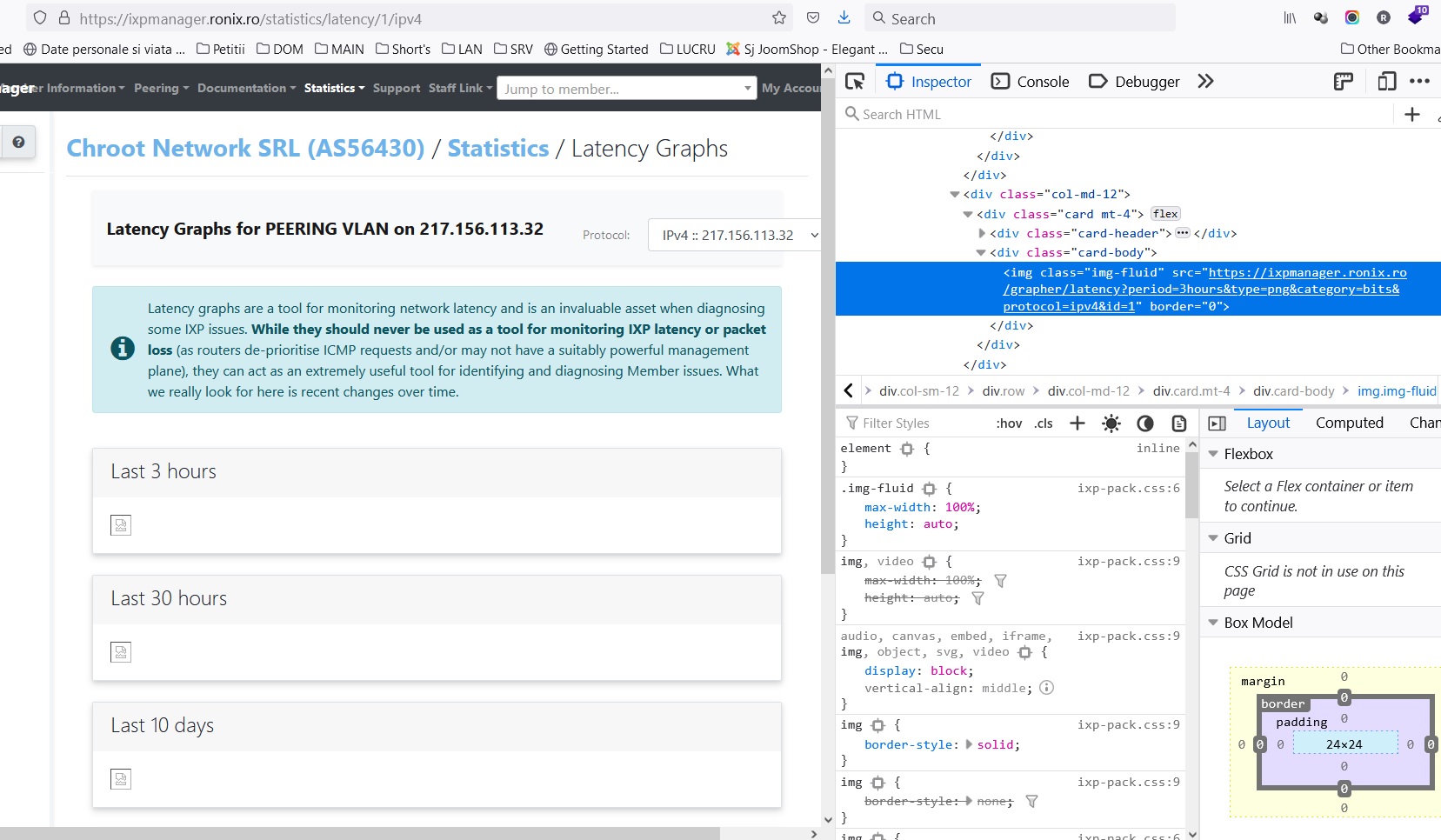The height and width of the screenshot is (840, 1441).
Task: Show more DevTools tabs chevron
Action: point(1205,82)
